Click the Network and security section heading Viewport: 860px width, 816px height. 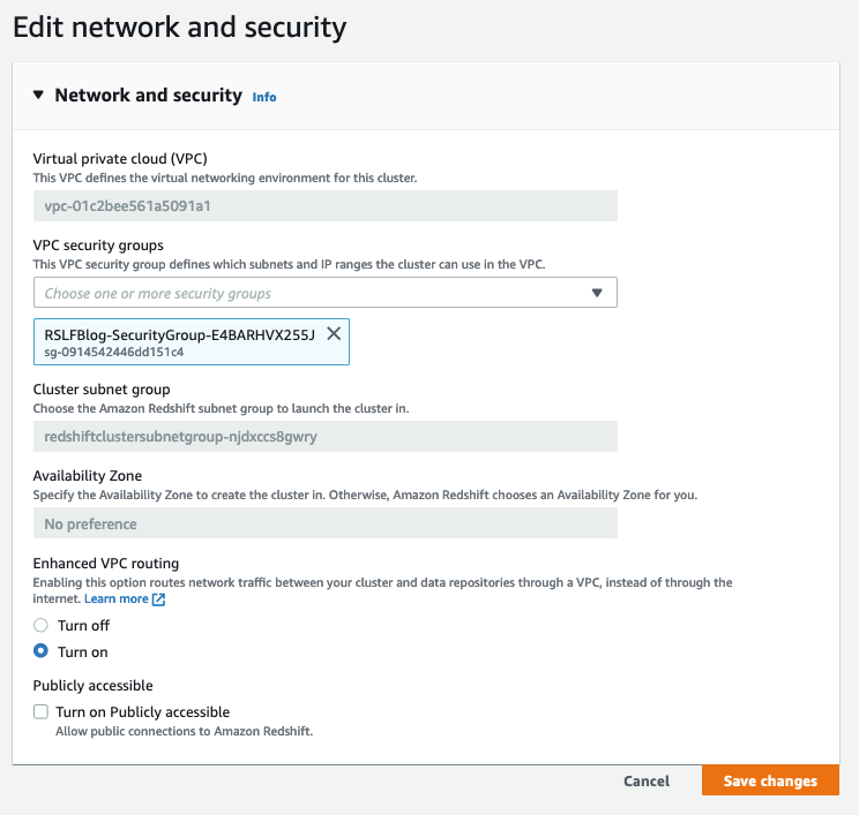(x=148, y=95)
